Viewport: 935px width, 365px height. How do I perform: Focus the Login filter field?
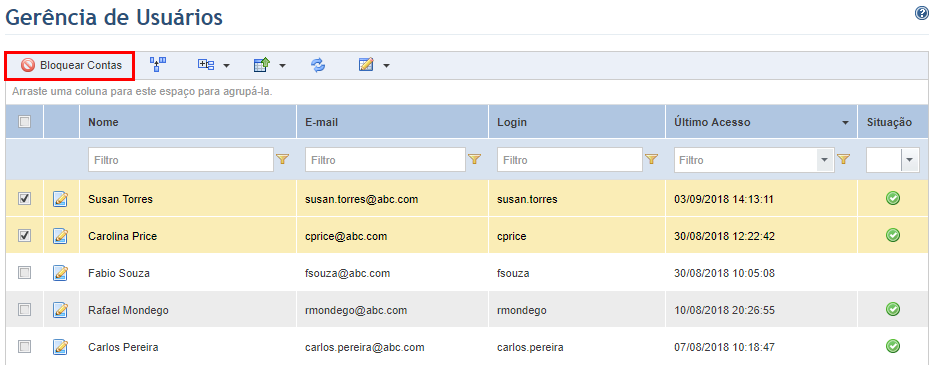point(570,160)
